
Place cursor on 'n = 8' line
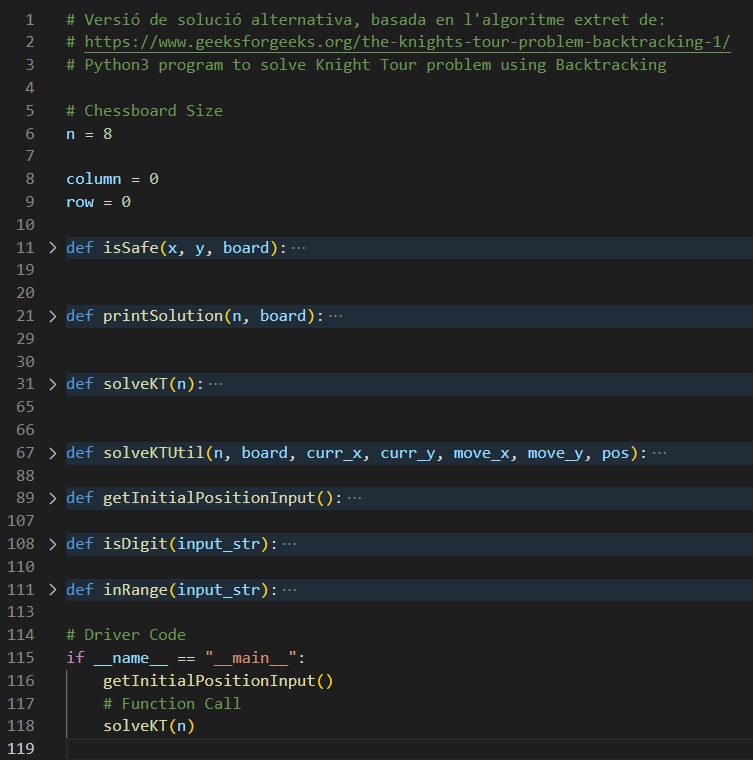pyautogui.click(x=89, y=134)
